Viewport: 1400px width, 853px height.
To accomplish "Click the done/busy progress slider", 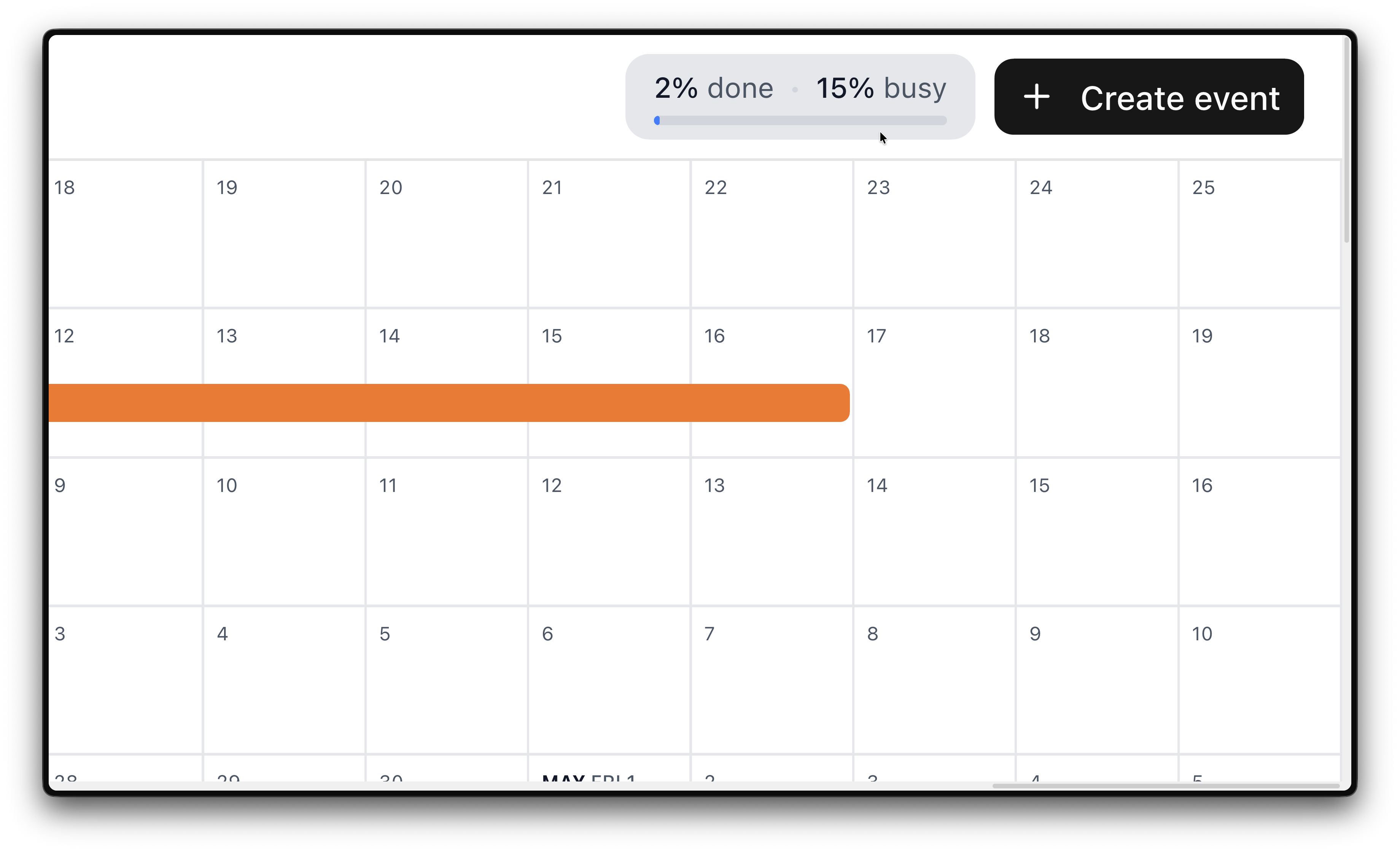I will pos(801,121).
